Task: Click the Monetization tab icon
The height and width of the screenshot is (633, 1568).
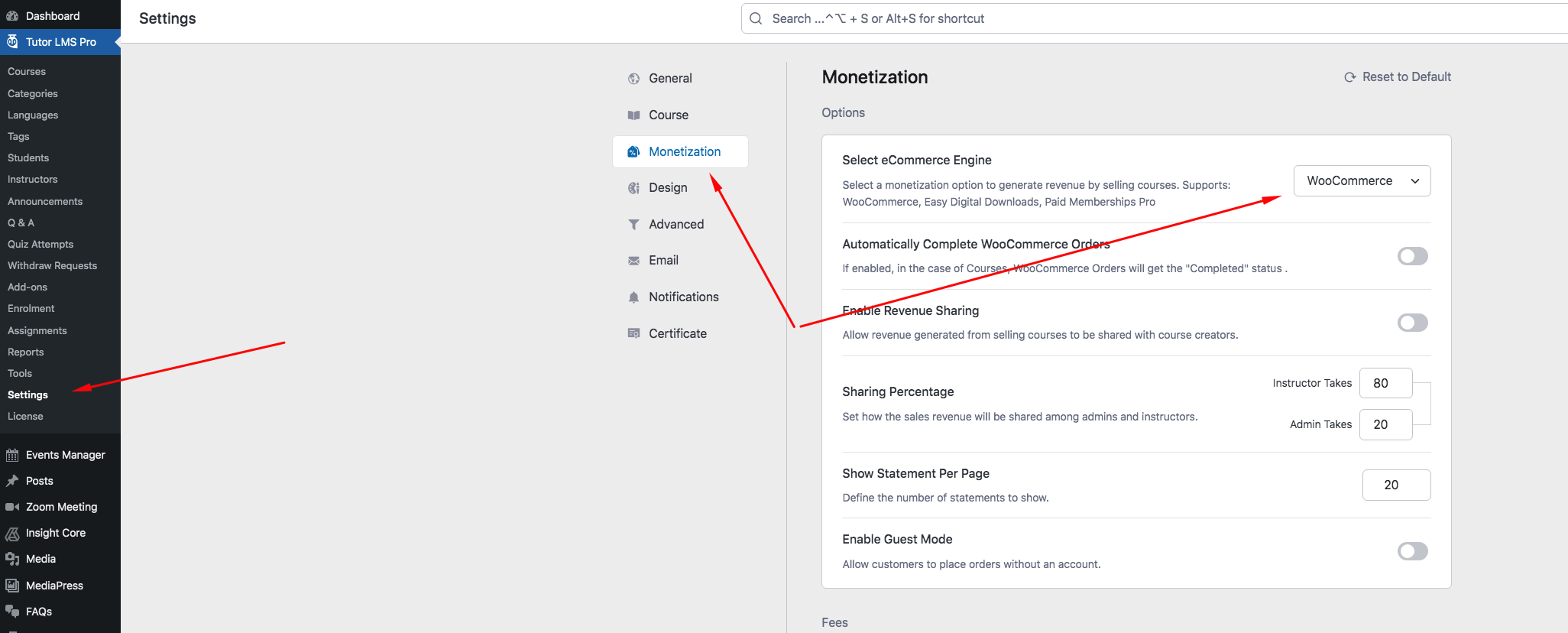Action: coord(633,151)
